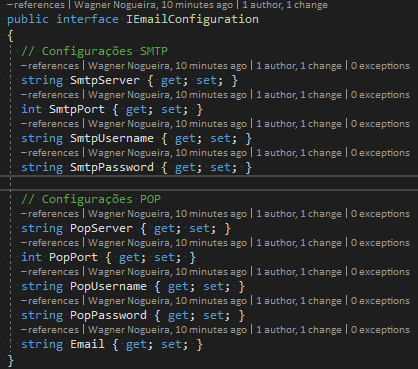Image resolution: width=418 pixels, height=369 pixels.
Task: Click the 'interface' keyword
Action: coord(87,19)
